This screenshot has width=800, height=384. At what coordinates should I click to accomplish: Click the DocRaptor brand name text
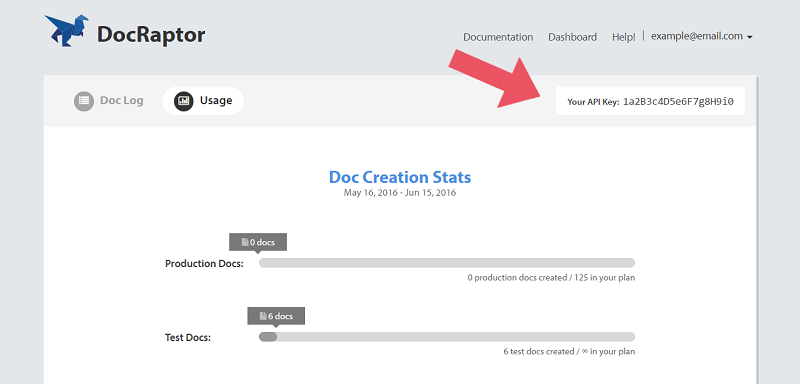[151, 35]
